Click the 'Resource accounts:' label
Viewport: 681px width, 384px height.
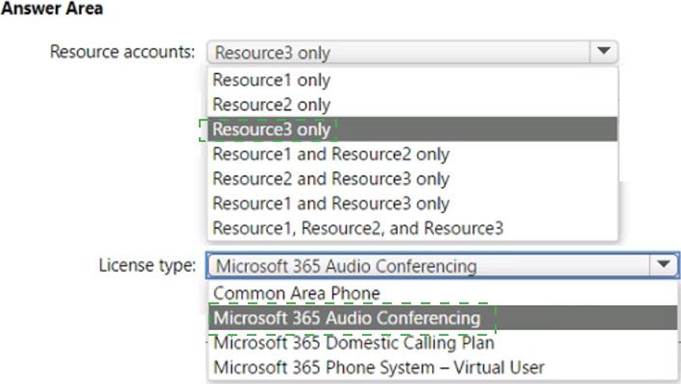point(122,52)
